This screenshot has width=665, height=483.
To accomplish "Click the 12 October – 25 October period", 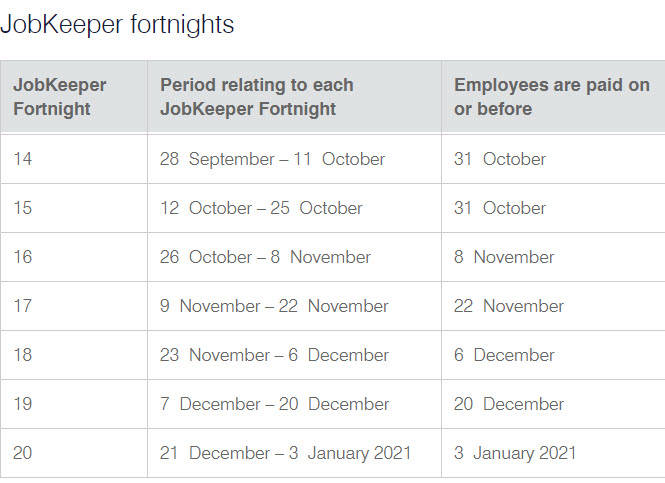I will [x=261, y=208].
